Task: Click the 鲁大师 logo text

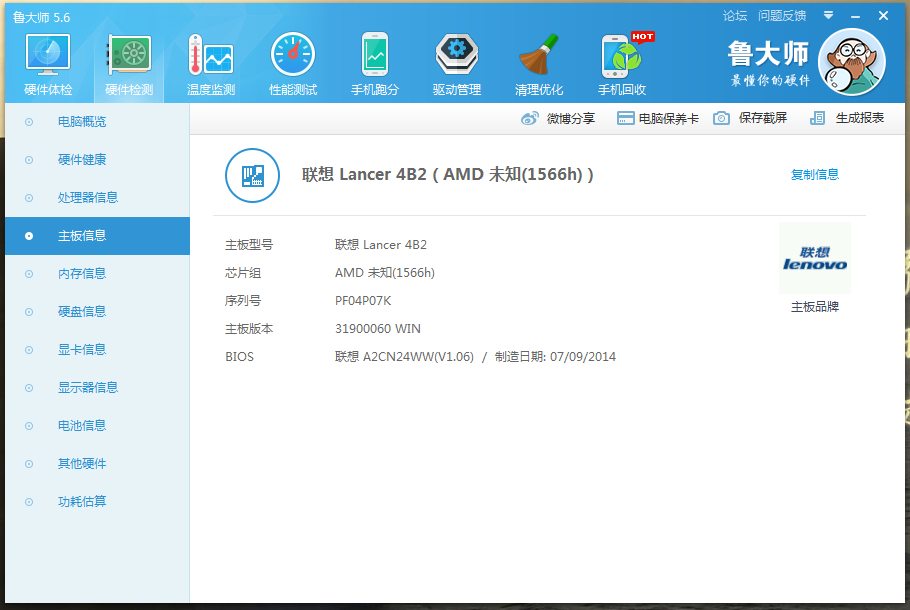Action: point(768,54)
